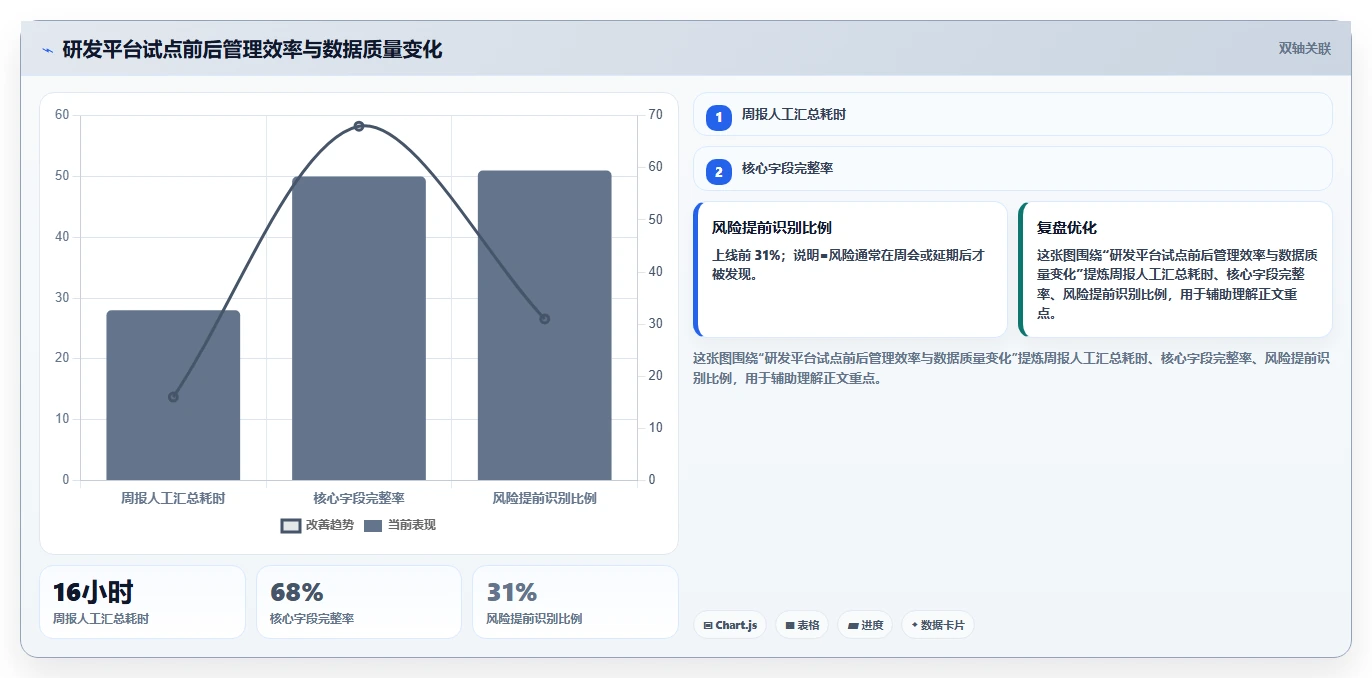Viewport: 1372px width, 678px height.
Task: Click the line point above 核心字段完整率 bar
Action: [x=359, y=126]
